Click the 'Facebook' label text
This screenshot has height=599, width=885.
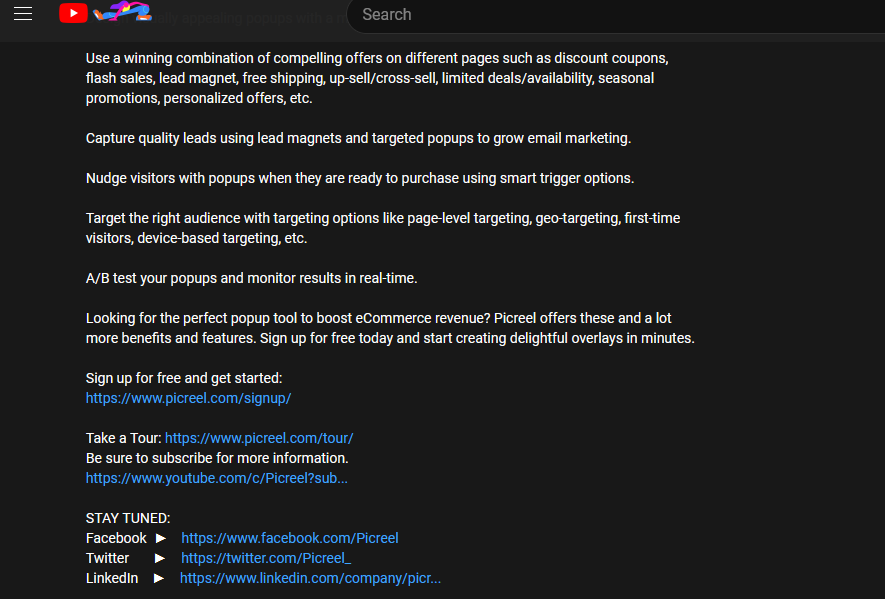116,538
